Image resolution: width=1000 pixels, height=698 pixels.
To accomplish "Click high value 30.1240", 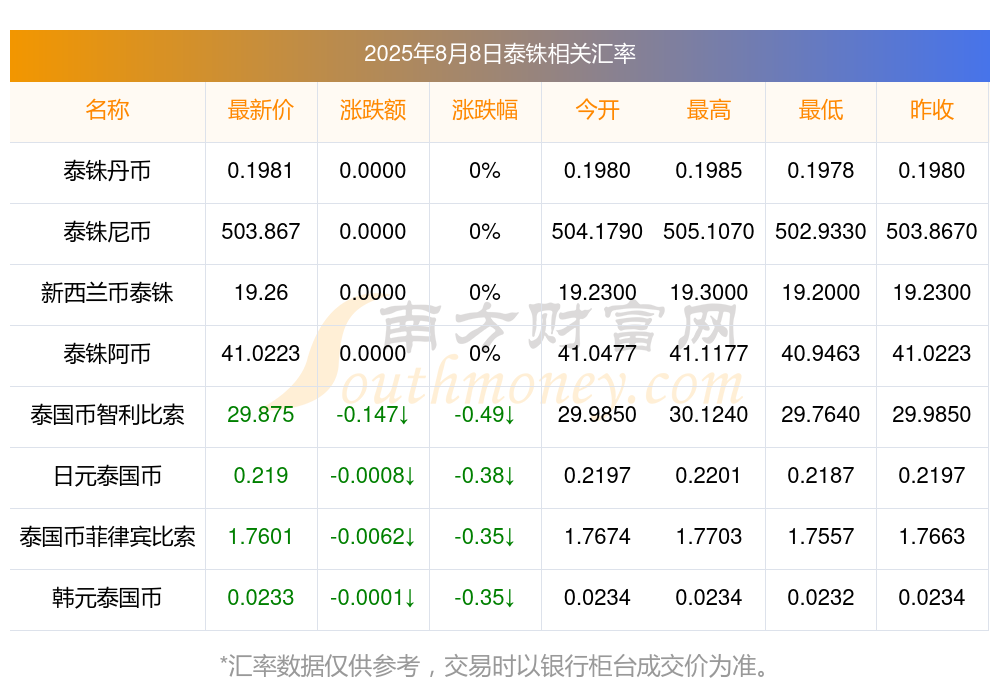I will click(709, 415).
